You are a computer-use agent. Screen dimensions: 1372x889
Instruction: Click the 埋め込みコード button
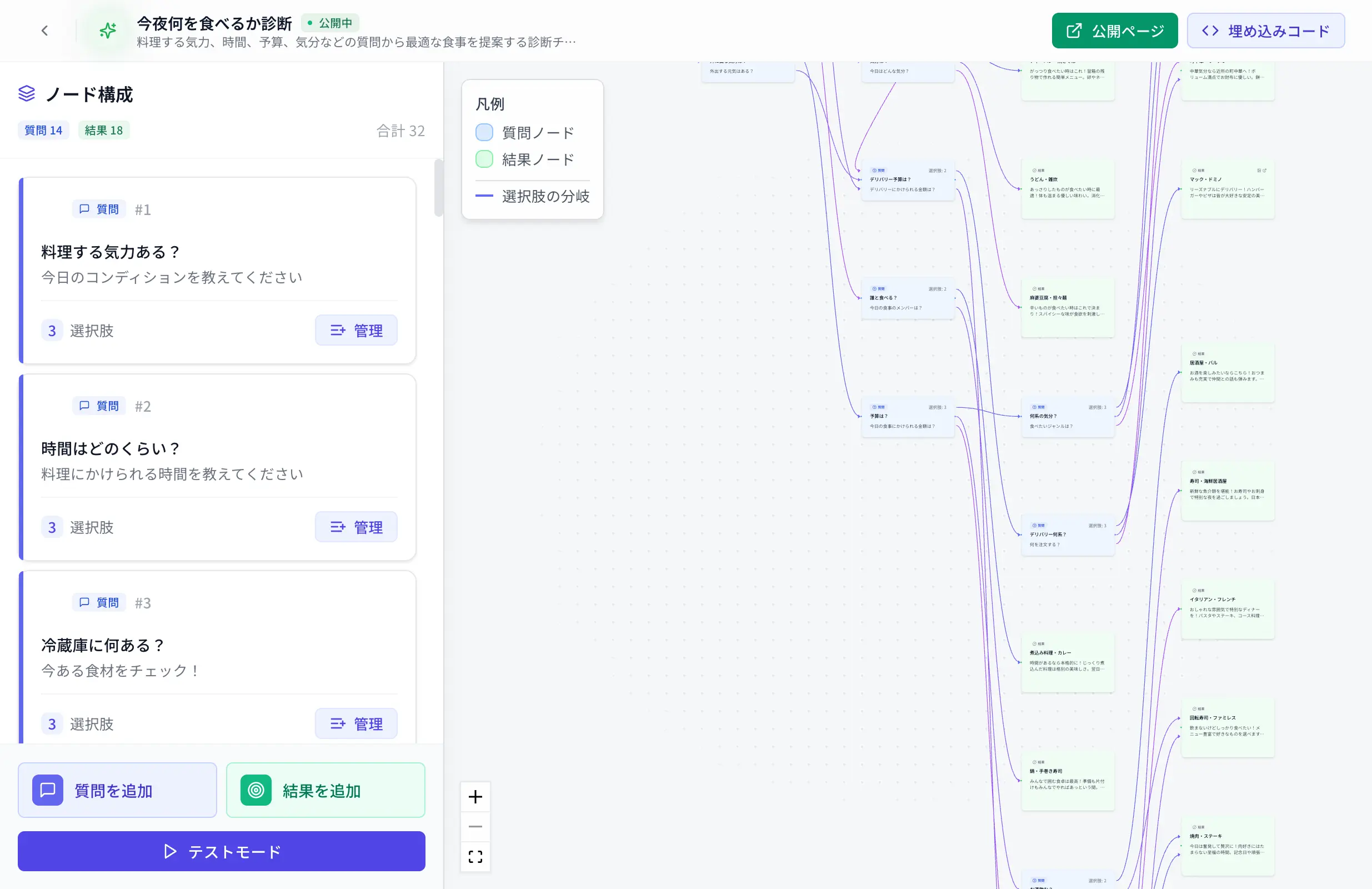tap(1266, 31)
